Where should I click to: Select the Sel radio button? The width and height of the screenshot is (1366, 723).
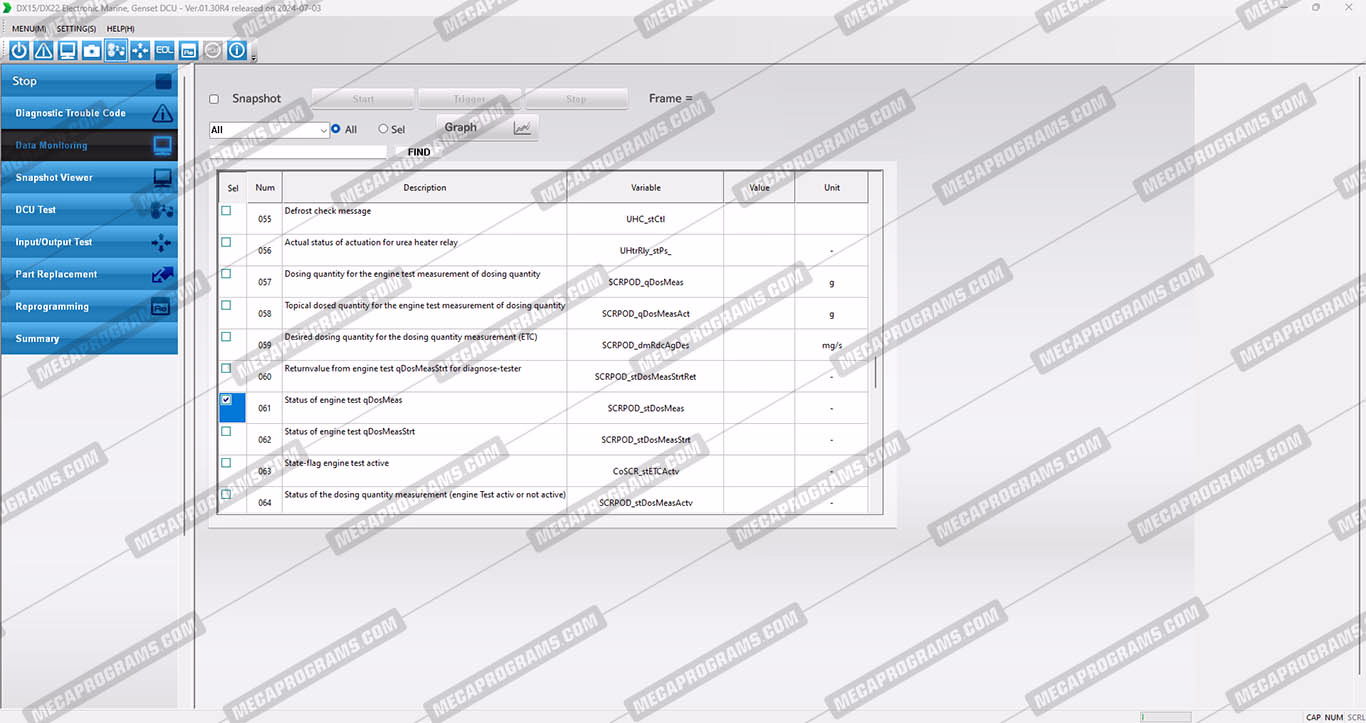(x=383, y=129)
